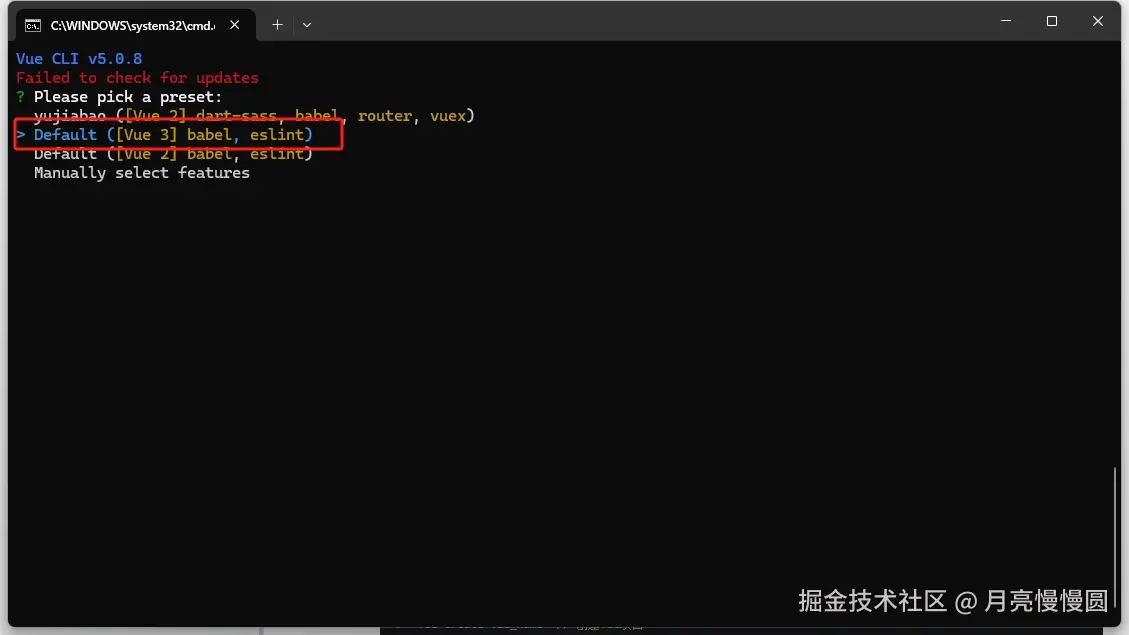Choose Manually select features option
The image size is (1129, 635).
tap(142, 173)
